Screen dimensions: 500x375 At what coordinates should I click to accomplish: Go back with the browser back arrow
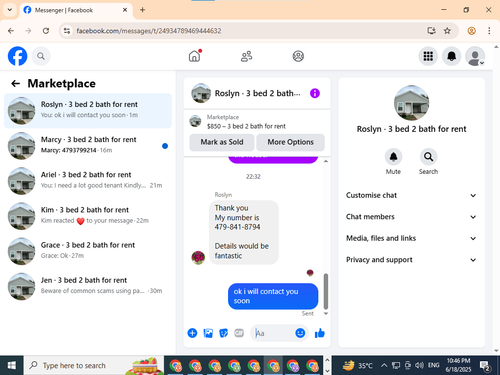click(x=11, y=31)
